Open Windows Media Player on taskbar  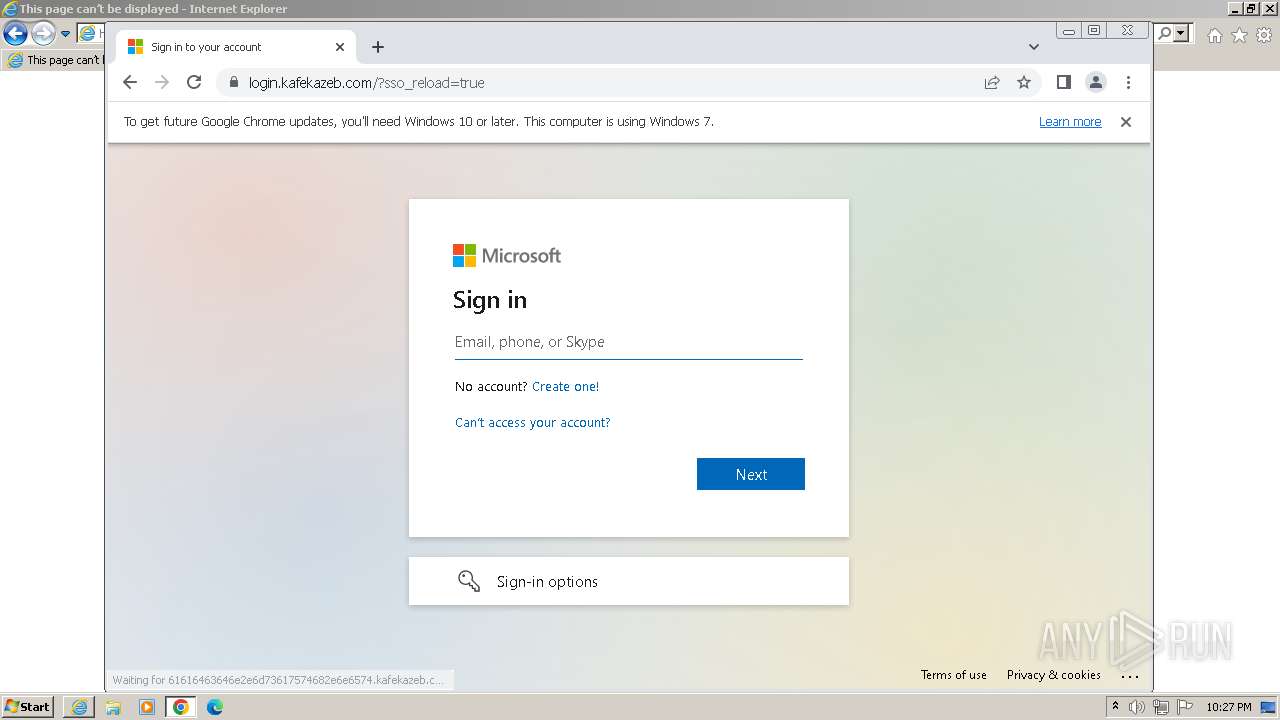point(147,707)
